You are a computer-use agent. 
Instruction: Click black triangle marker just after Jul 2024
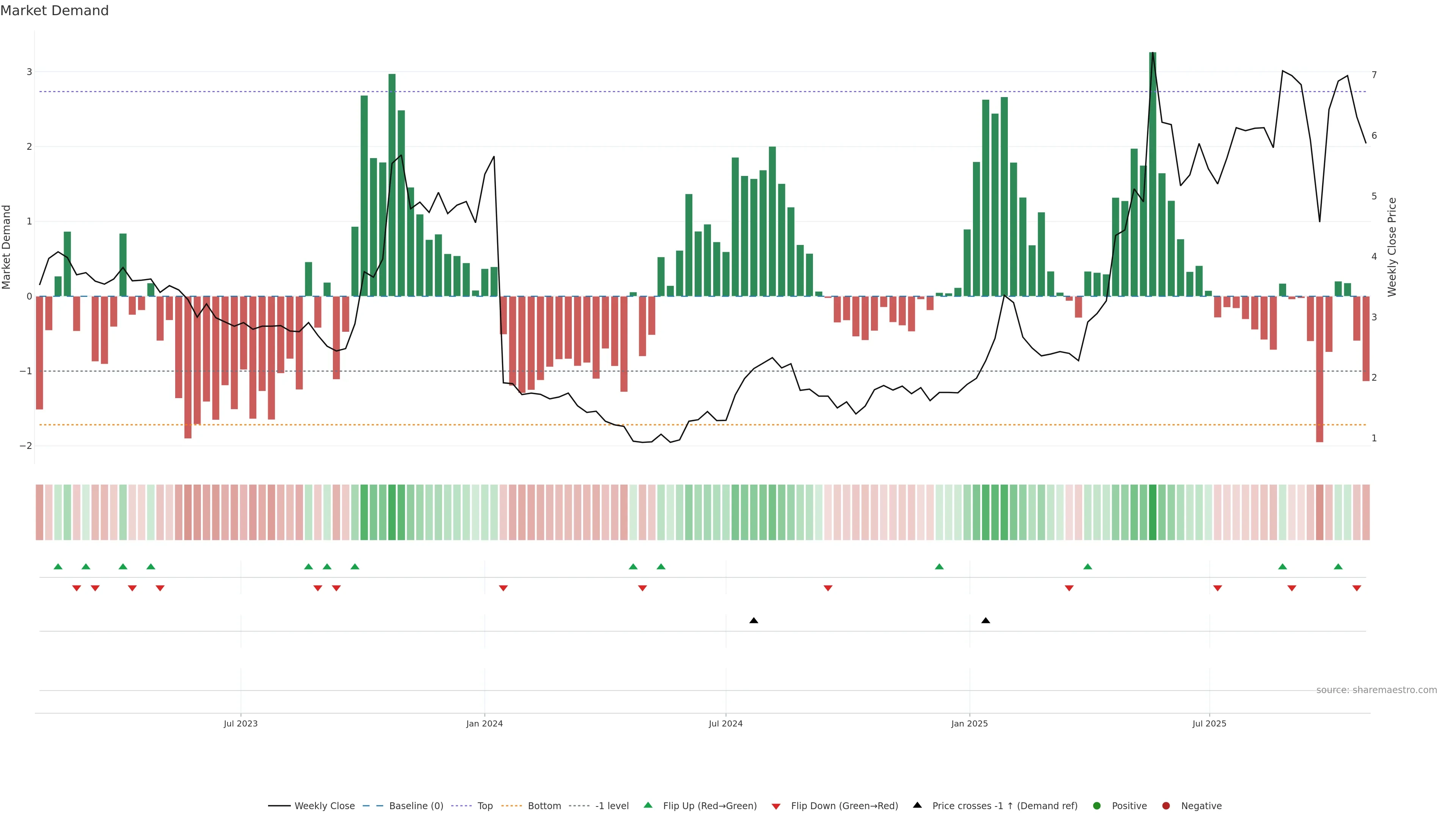[x=753, y=621]
